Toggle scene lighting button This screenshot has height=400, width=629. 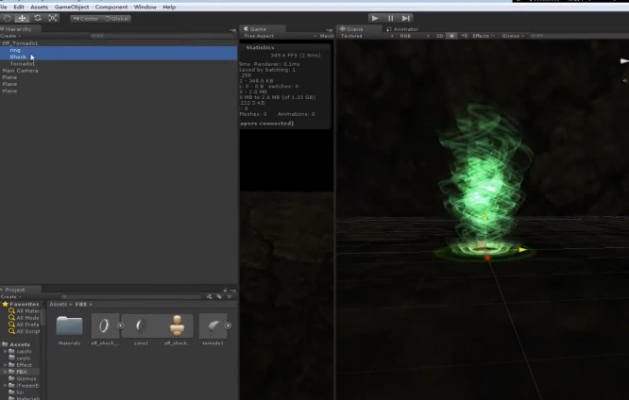(x=452, y=36)
